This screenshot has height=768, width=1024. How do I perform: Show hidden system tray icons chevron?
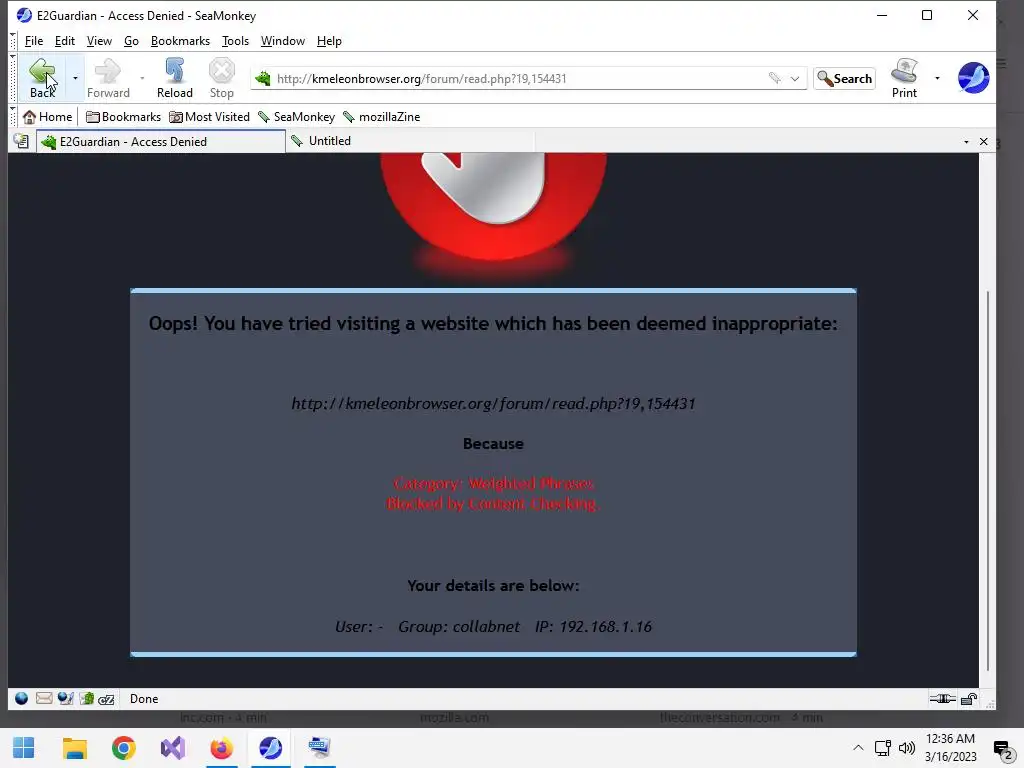point(858,748)
